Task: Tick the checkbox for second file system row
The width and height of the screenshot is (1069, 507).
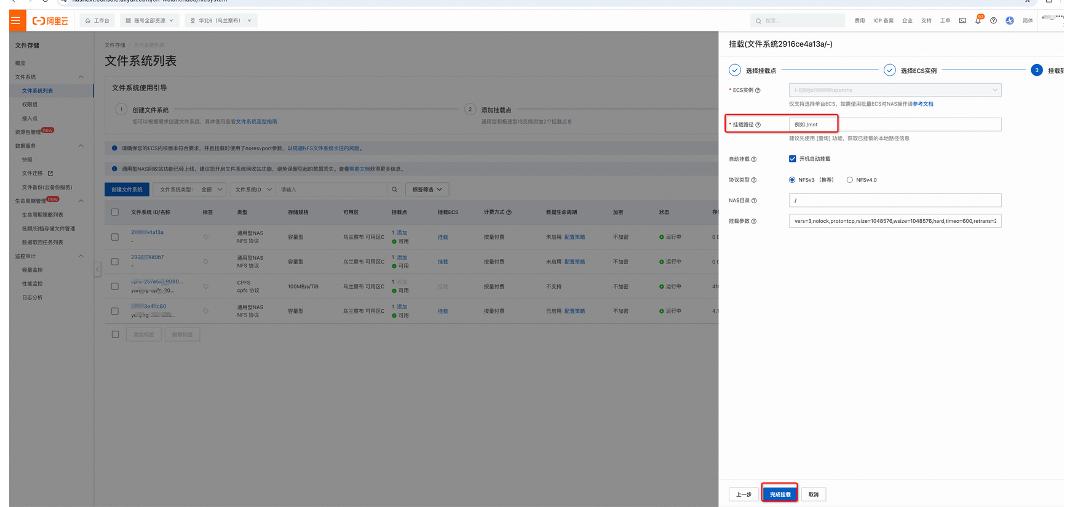Action: click(x=115, y=261)
